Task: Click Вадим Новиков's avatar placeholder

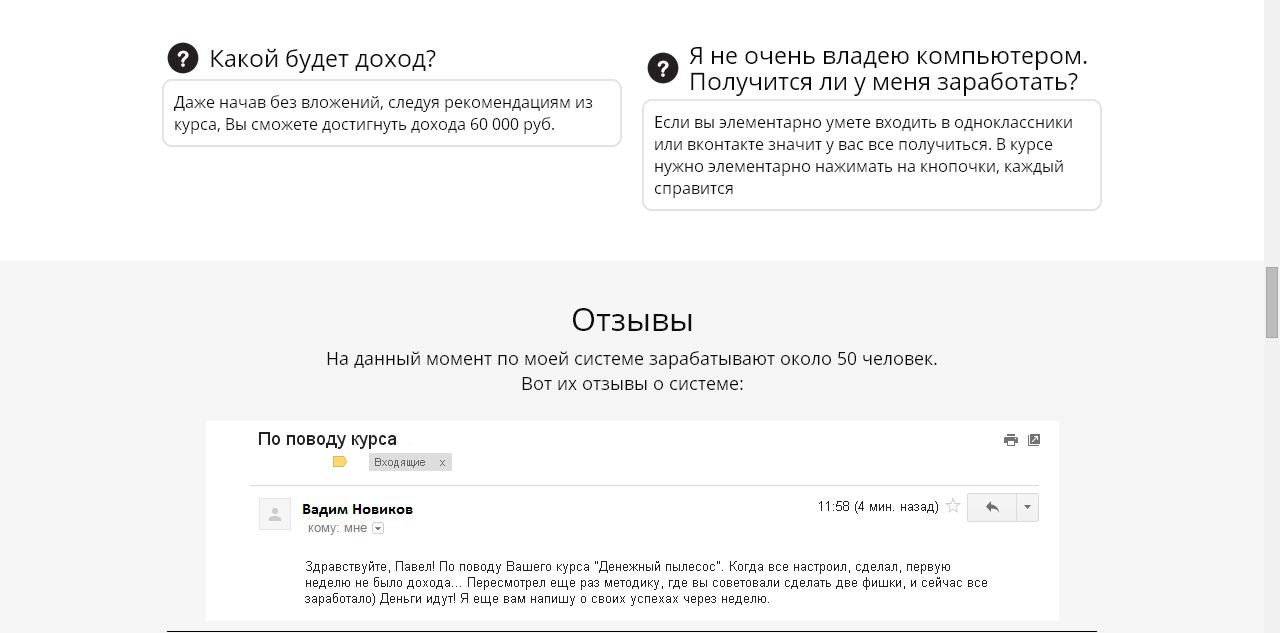Action: tap(274, 513)
